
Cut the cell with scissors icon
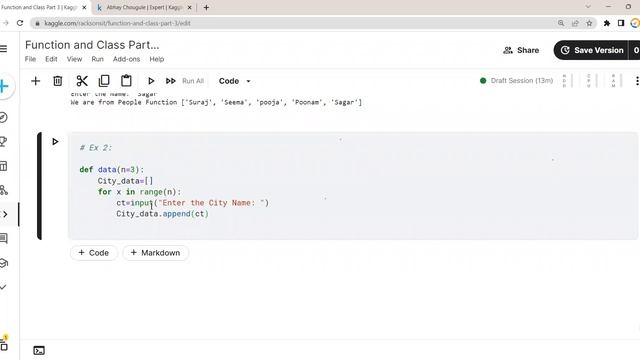click(82, 81)
